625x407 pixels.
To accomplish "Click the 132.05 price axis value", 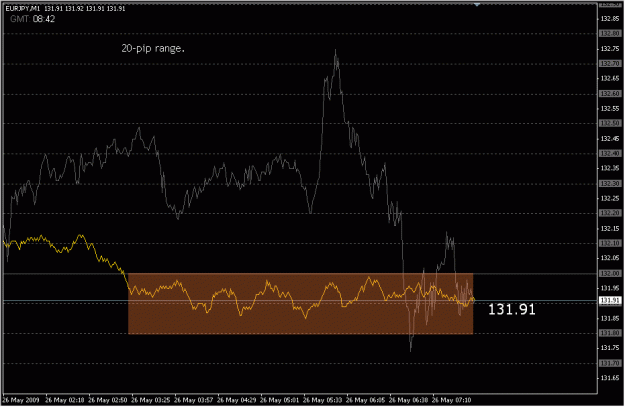I will (610, 258).
